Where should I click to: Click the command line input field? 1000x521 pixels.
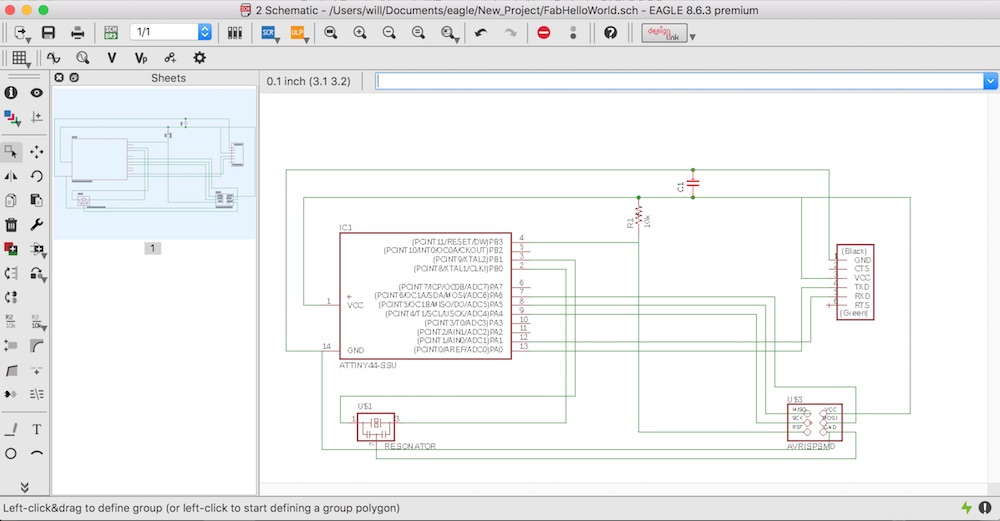click(680, 81)
